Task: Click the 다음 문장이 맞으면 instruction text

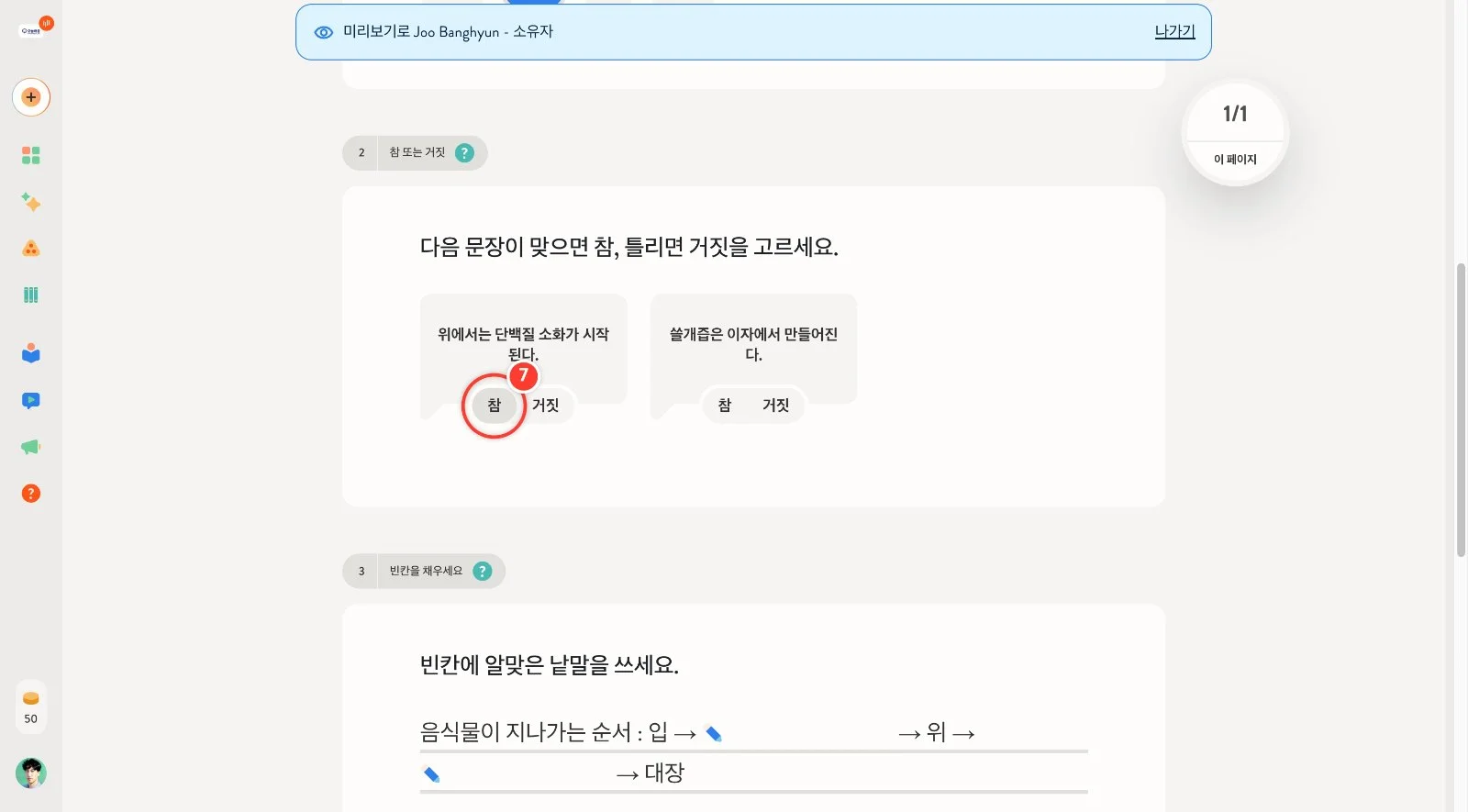Action: click(628, 247)
